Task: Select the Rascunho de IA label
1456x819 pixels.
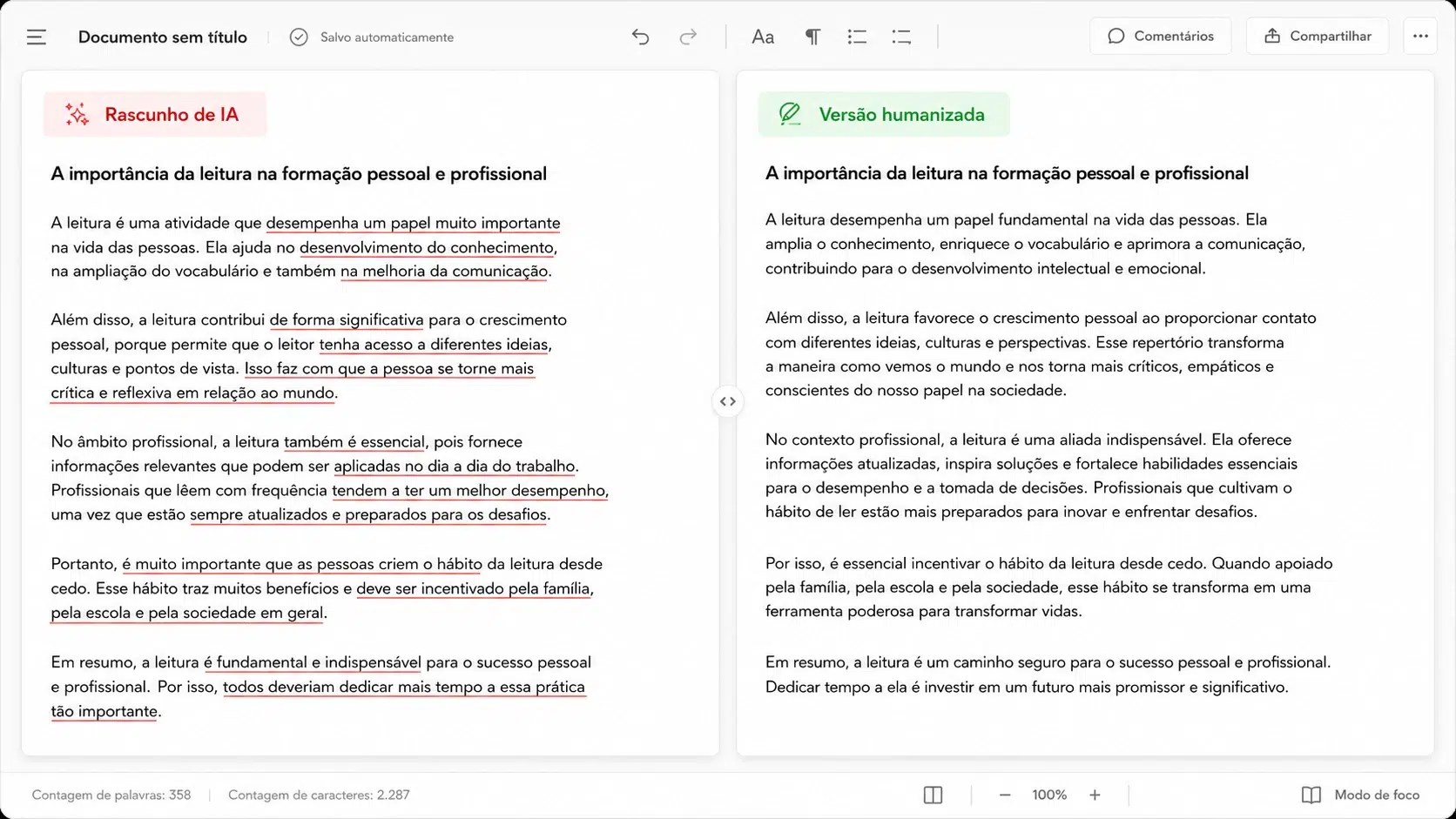Action: 172,114
